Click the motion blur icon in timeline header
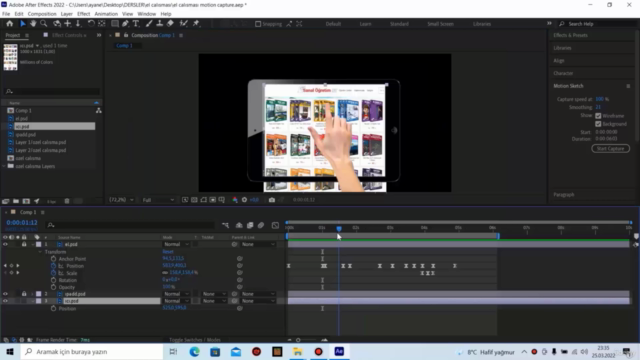640x360 pixels. pyautogui.click(x=261, y=225)
